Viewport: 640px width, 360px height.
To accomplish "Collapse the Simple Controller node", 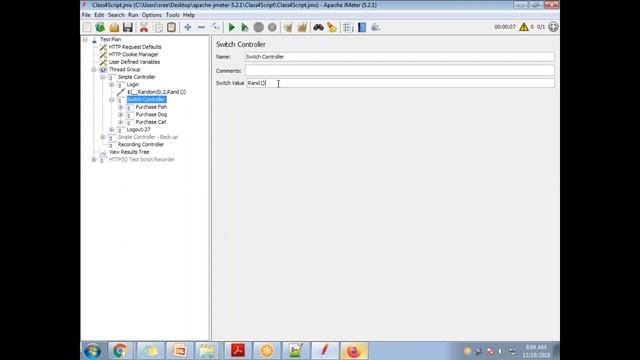I will 103,77.
